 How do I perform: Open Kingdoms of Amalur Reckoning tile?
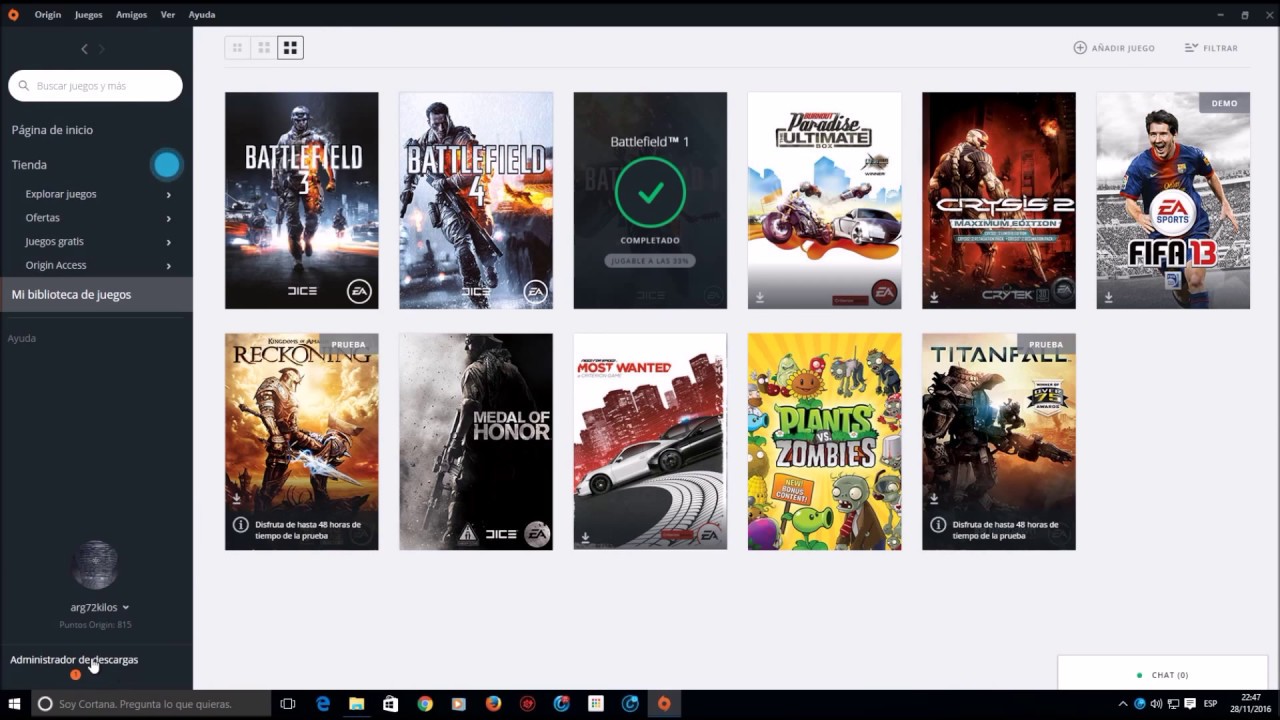302,441
